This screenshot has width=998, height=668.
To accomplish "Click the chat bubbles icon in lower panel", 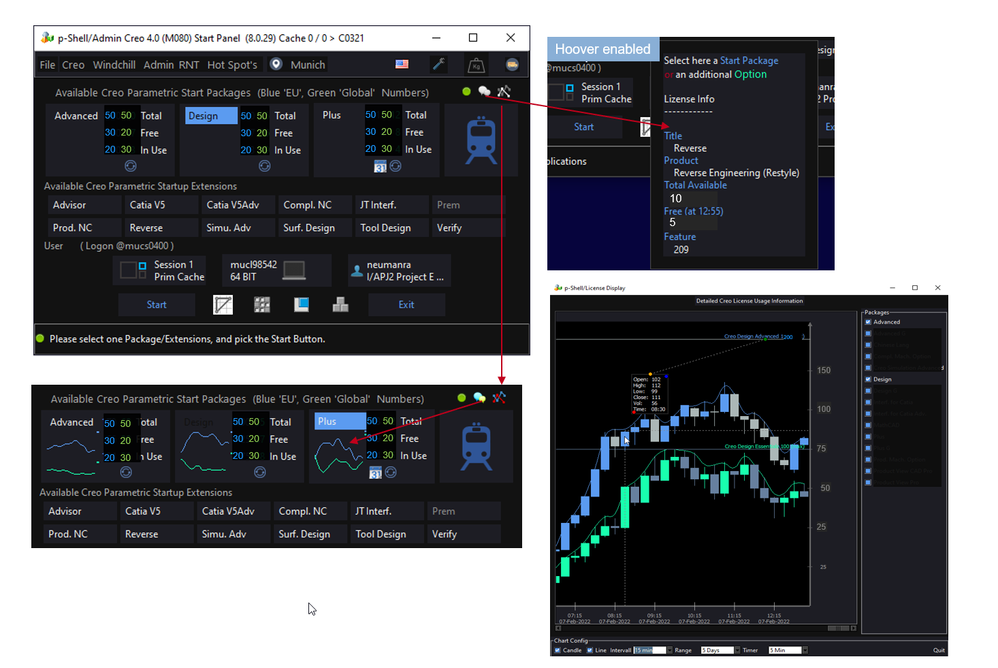I will click(x=480, y=398).
